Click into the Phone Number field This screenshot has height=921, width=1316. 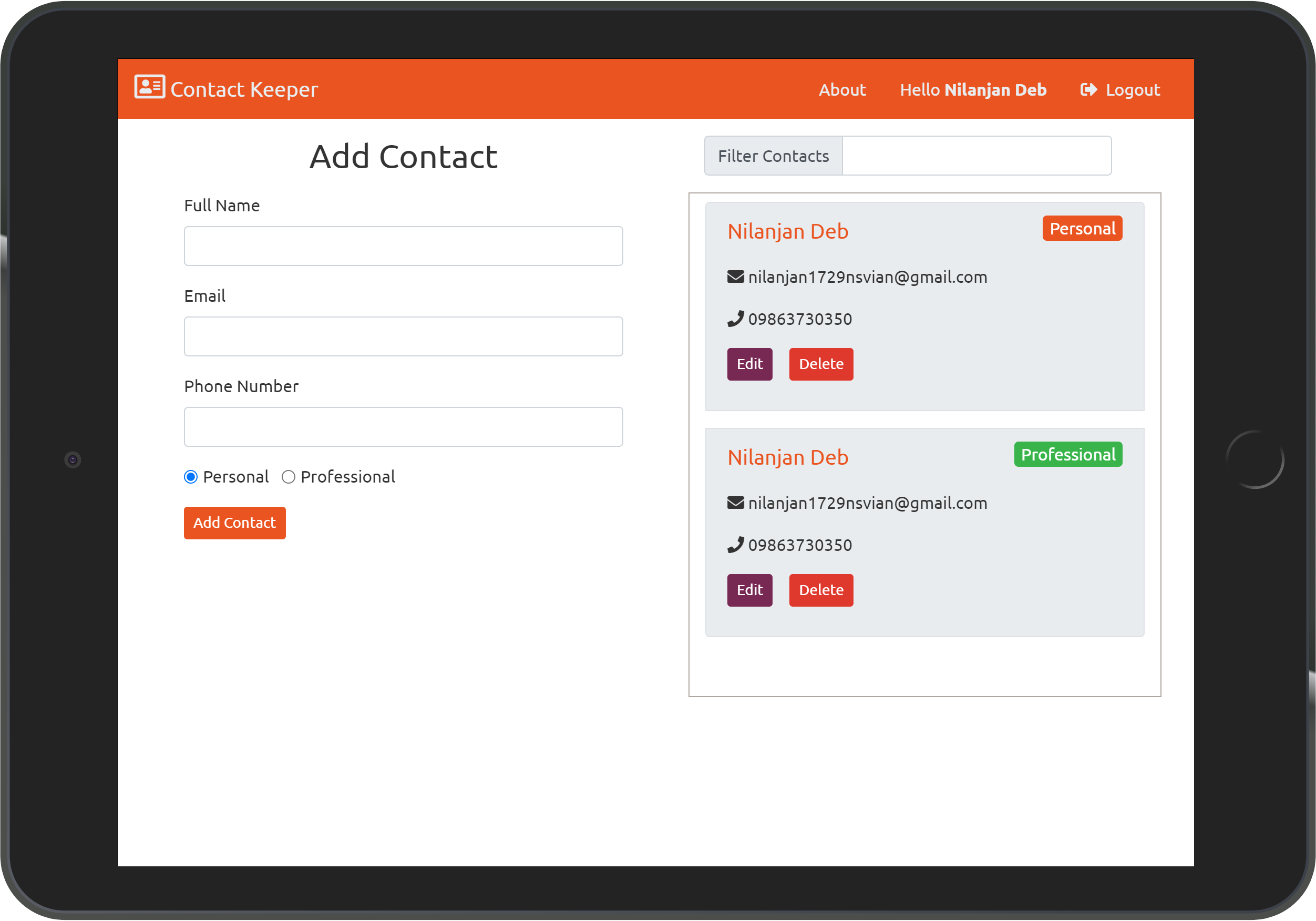403,427
